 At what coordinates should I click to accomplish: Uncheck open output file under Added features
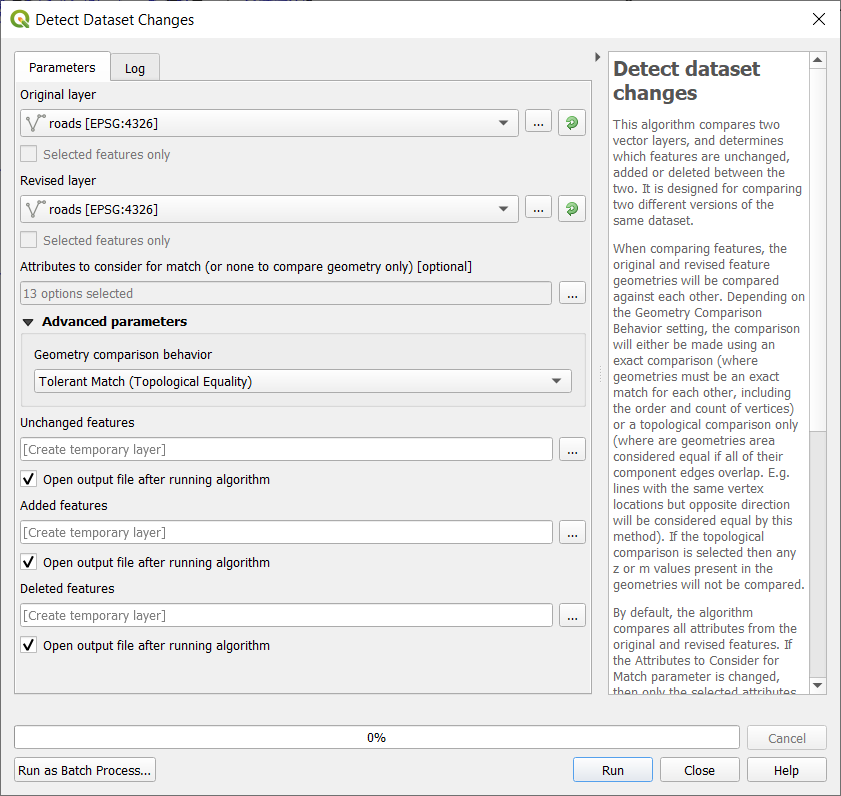tap(29, 563)
